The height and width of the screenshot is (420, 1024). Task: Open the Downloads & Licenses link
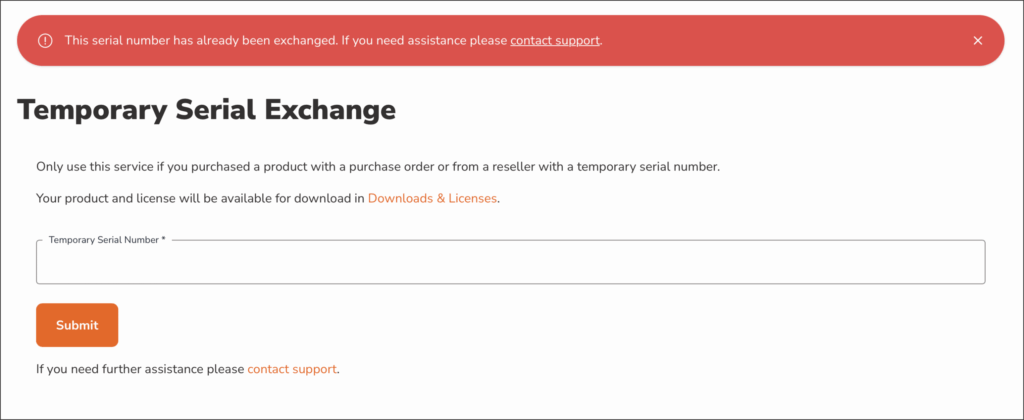(x=432, y=198)
